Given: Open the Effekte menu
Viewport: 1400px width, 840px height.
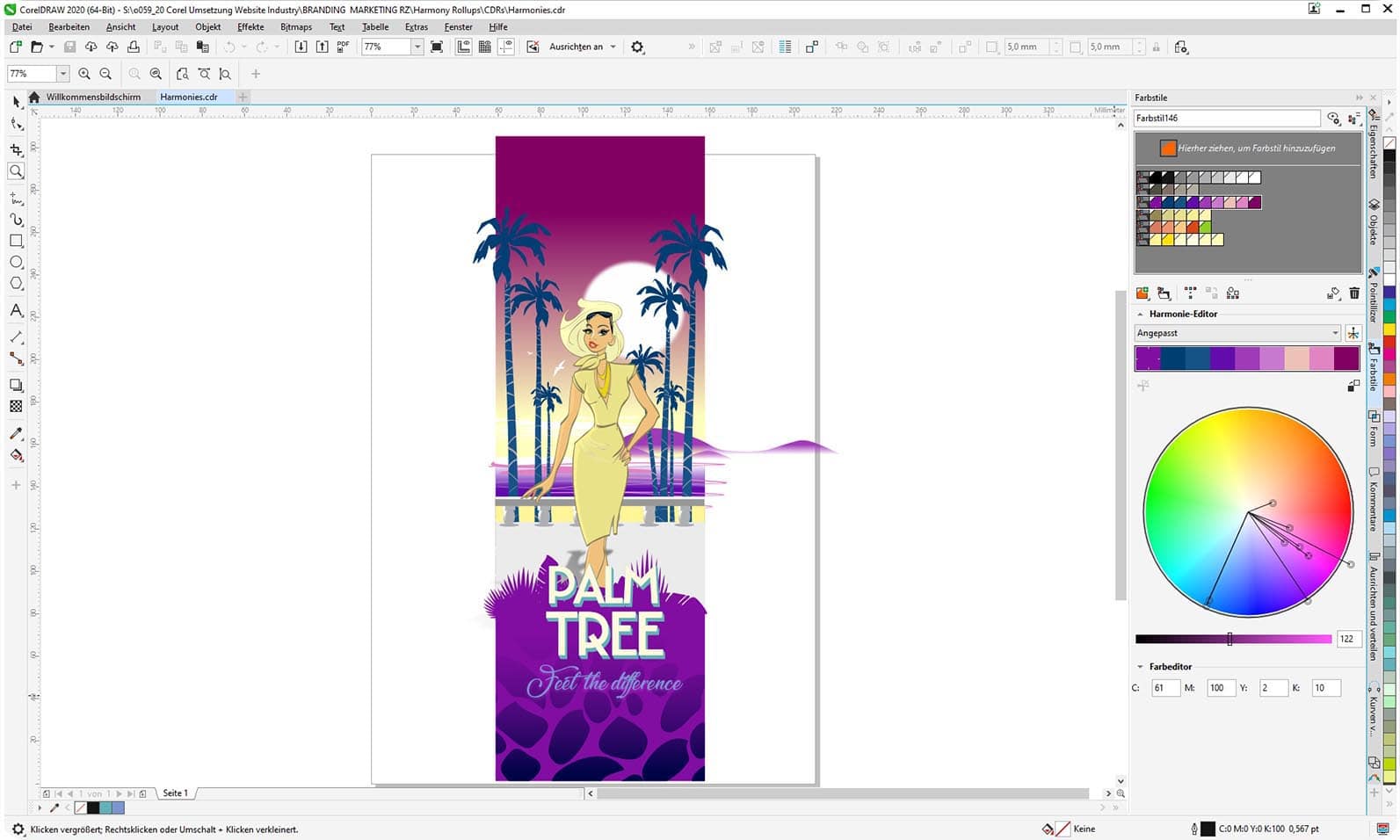Looking at the screenshot, I should click(x=250, y=27).
